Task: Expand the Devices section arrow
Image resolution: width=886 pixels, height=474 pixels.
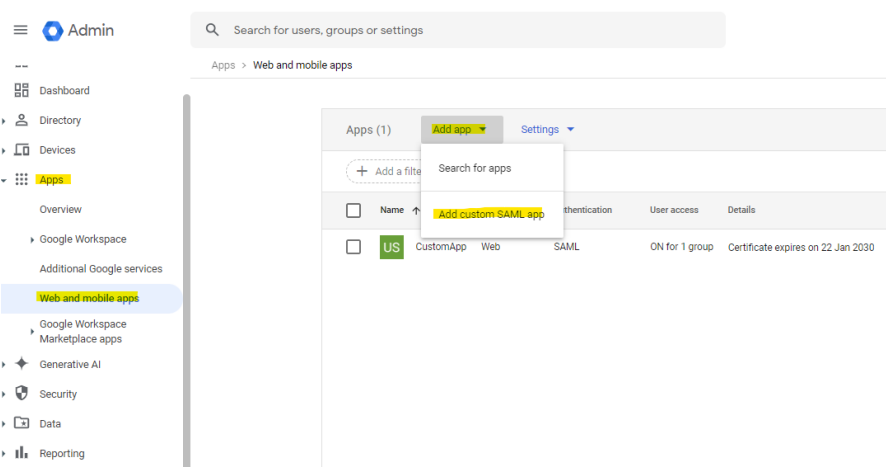Action: click(4, 150)
